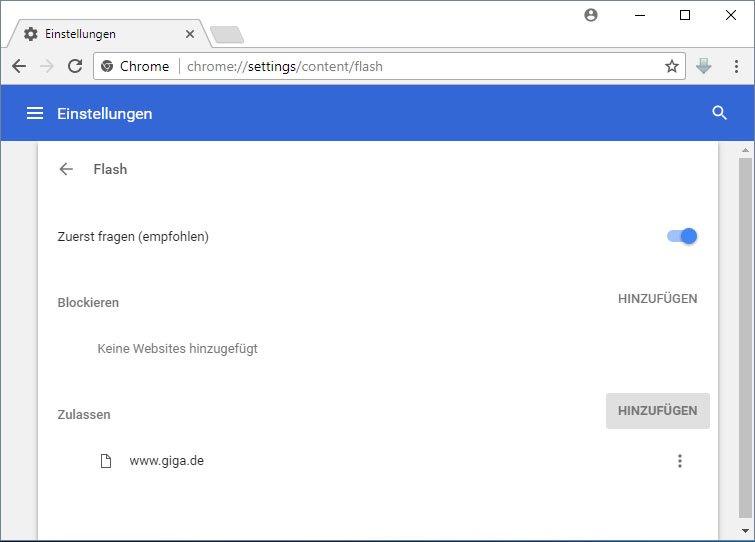Viewport: 755px width, 542px height.
Task: Go back using browser back arrow
Action: coord(19,66)
